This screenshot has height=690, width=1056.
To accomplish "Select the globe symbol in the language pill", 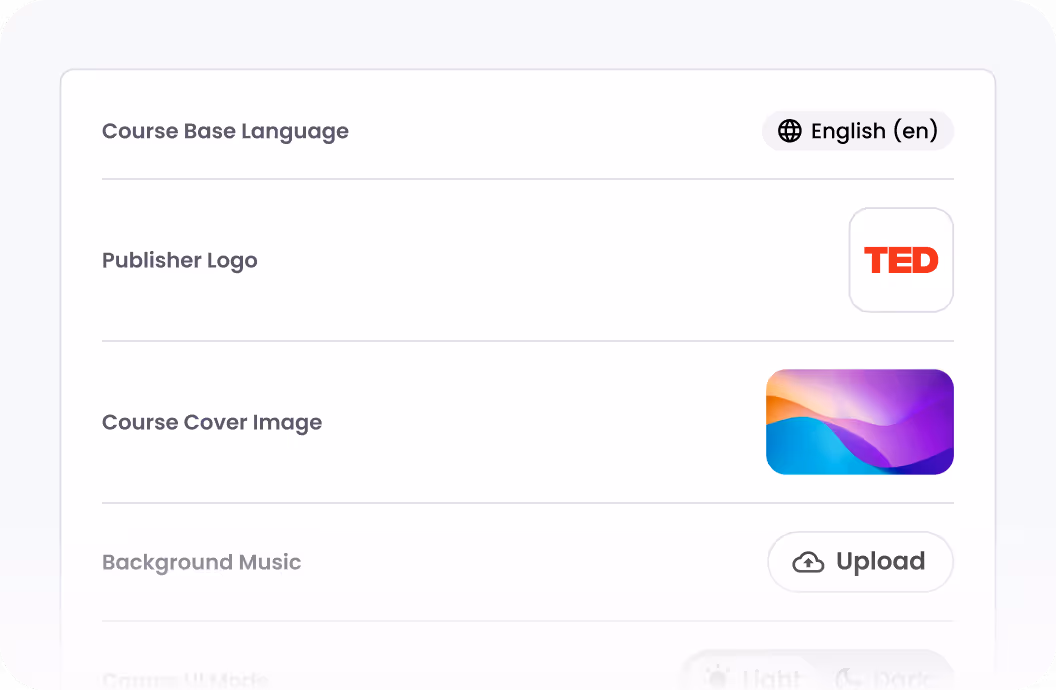I will click(791, 131).
